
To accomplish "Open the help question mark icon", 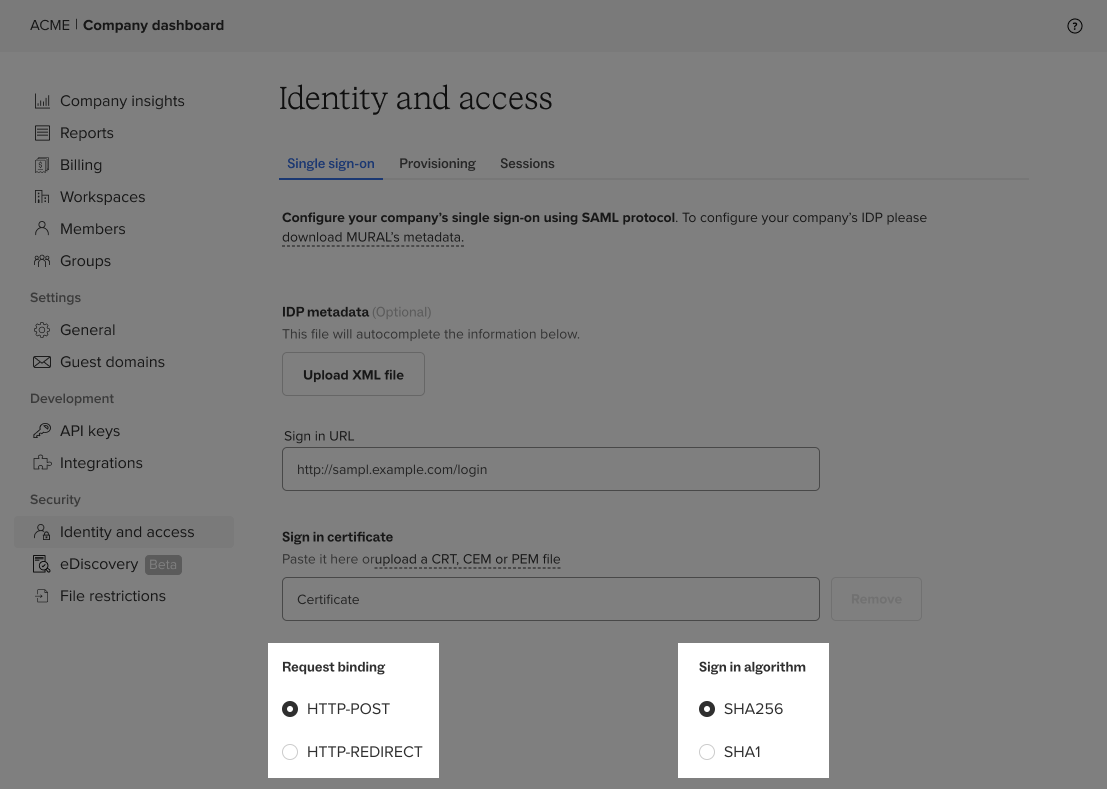I will tap(1075, 26).
